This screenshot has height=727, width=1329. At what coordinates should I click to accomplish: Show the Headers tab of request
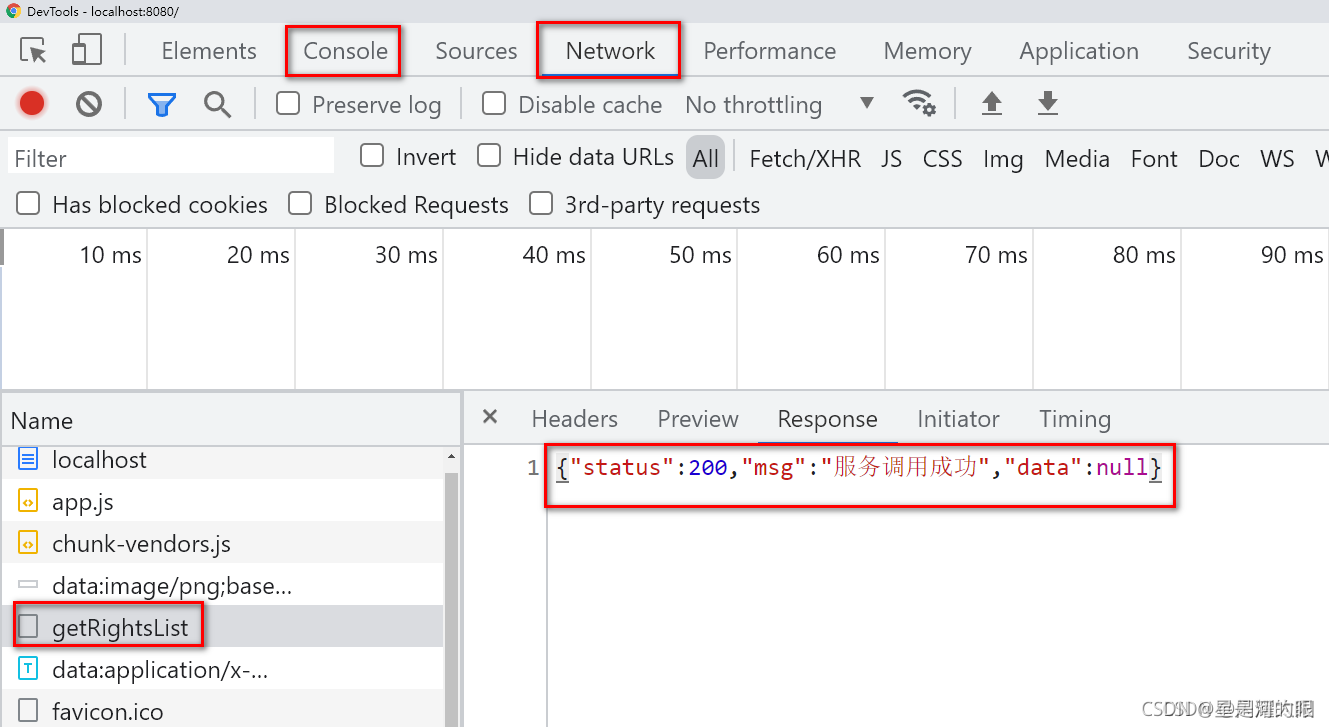tap(574, 419)
